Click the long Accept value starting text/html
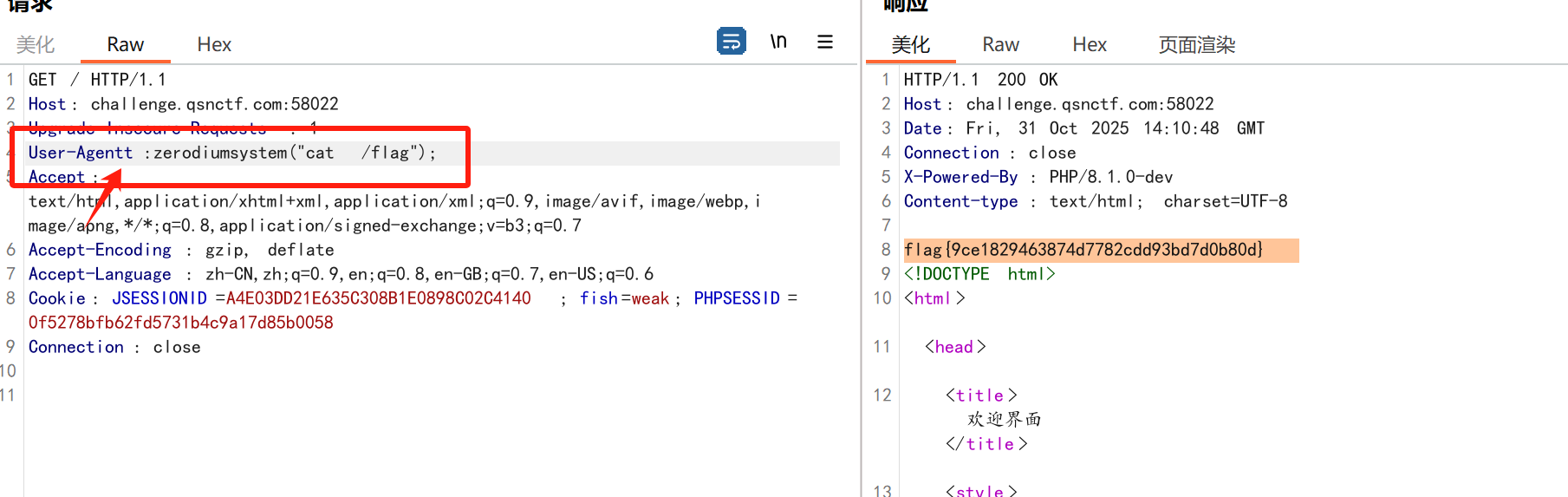The width and height of the screenshot is (1568, 497). click(394, 213)
